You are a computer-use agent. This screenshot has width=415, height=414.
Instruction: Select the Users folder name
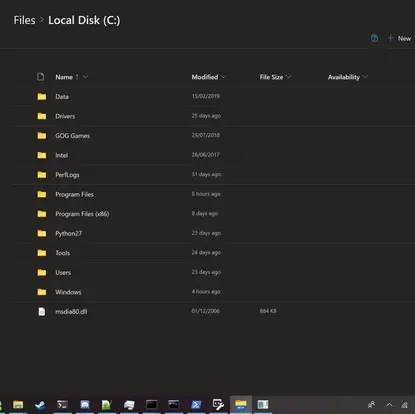coord(63,273)
